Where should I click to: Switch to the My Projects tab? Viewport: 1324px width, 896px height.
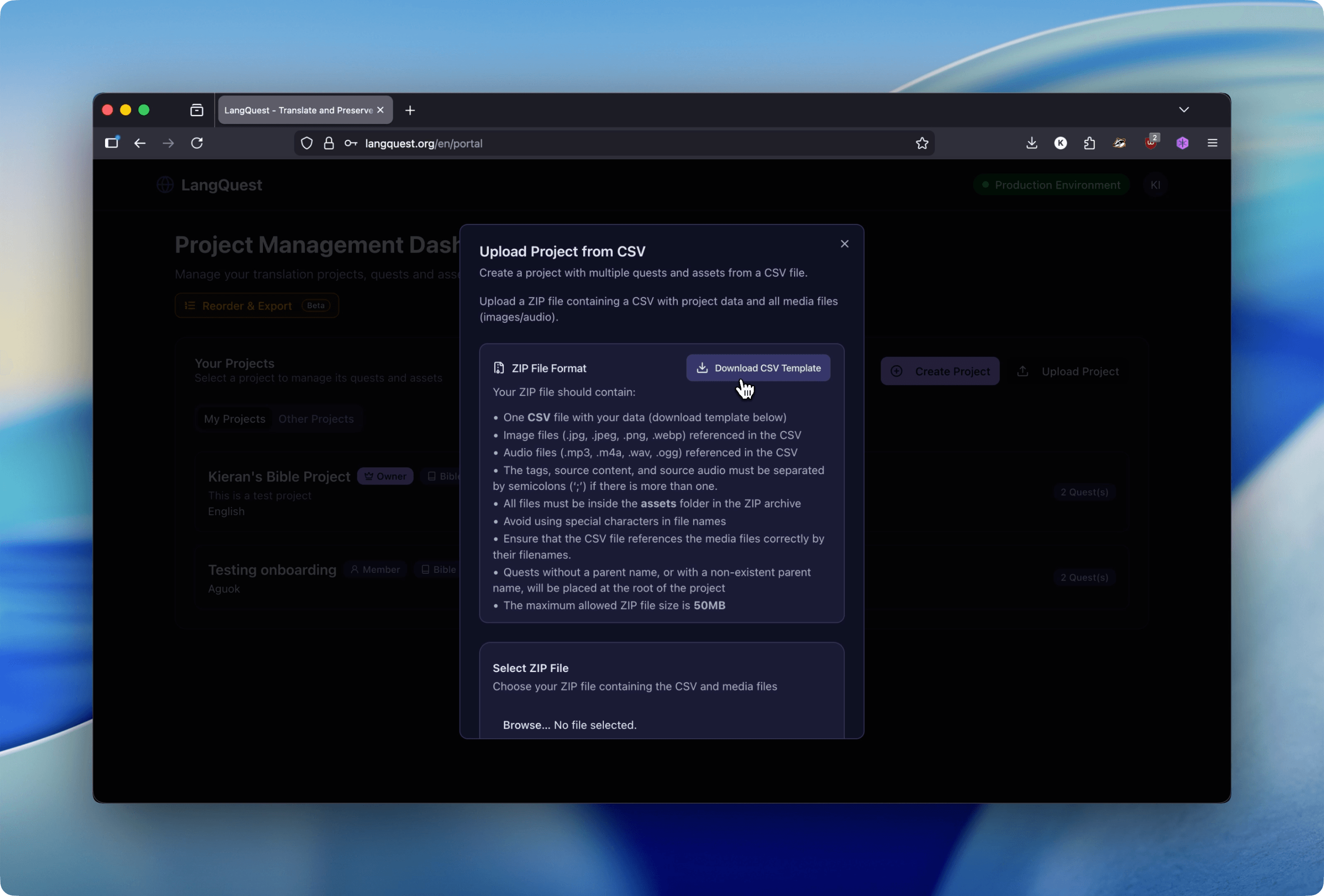(x=234, y=419)
